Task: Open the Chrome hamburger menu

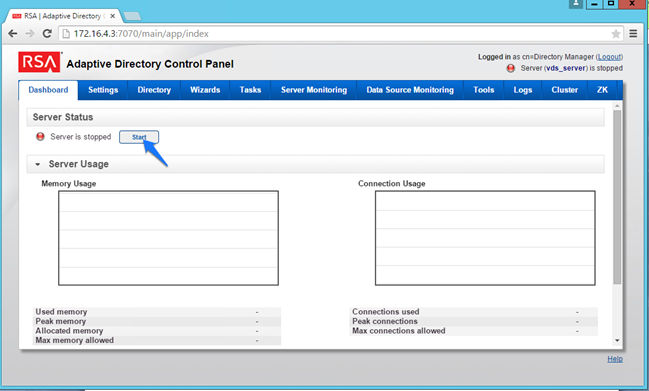Action: (633, 34)
